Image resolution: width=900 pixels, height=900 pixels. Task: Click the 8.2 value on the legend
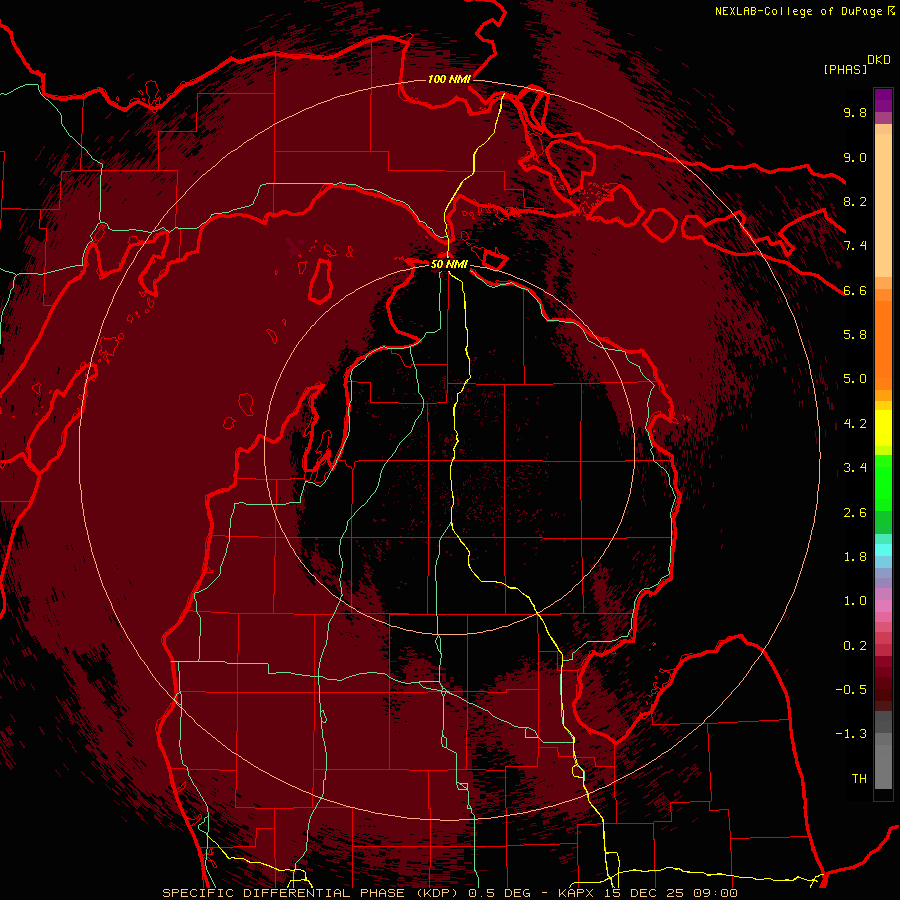(855, 201)
